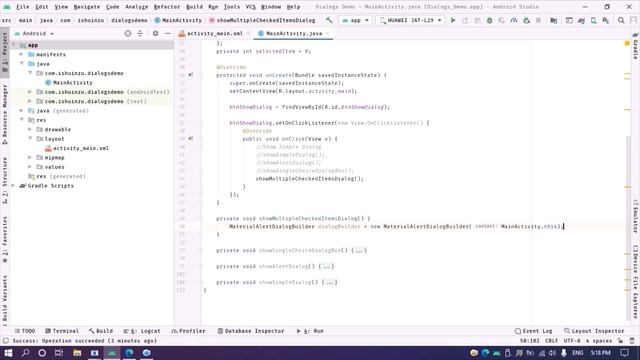Screen dimensions: 640x360
Task: Open the app run configuration dropdown
Action: pos(356,20)
